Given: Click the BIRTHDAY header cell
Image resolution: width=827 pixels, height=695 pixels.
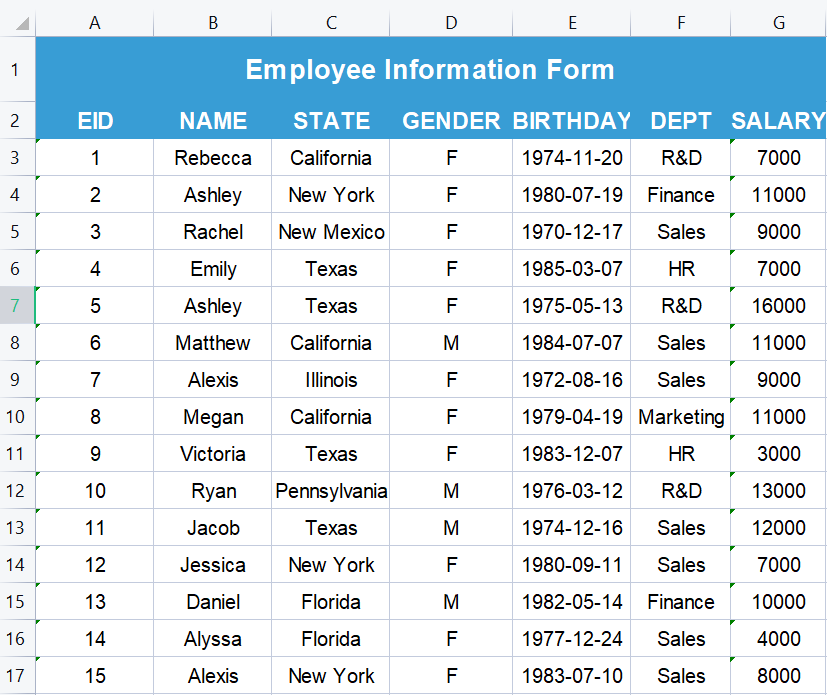Looking at the screenshot, I should (x=571, y=121).
